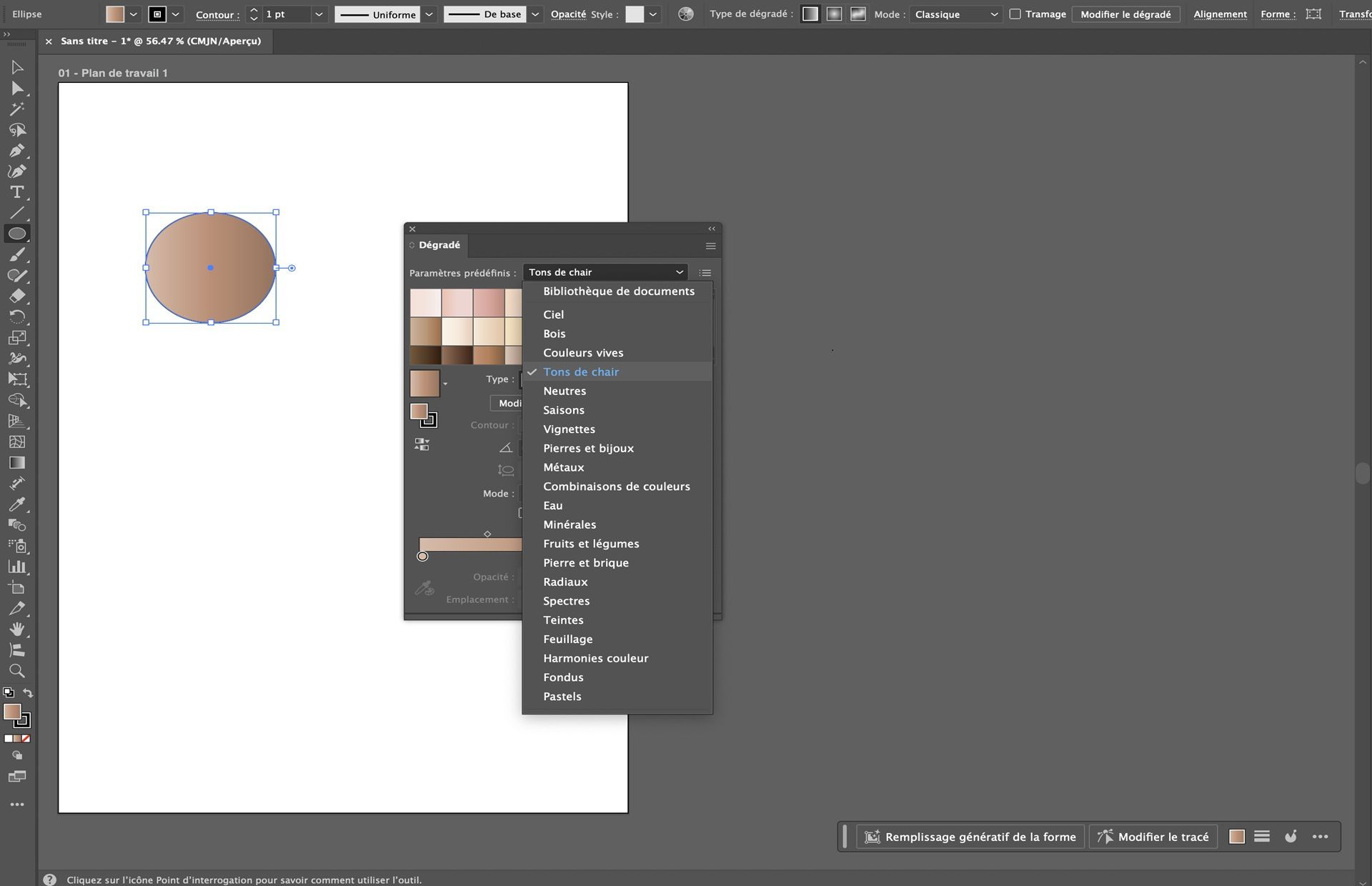Expand the Tons de chair preset dropdown
This screenshot has height=886, width=1372.
[x=606, y=272]
